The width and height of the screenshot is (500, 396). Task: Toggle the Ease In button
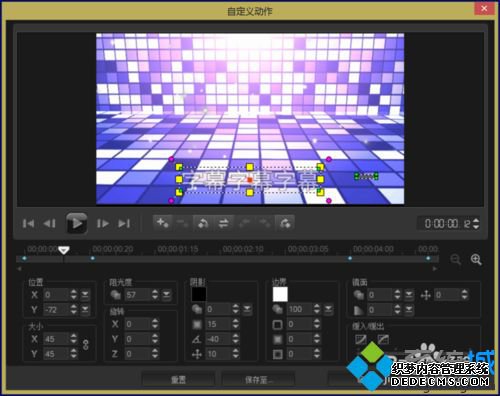(361, 339)
